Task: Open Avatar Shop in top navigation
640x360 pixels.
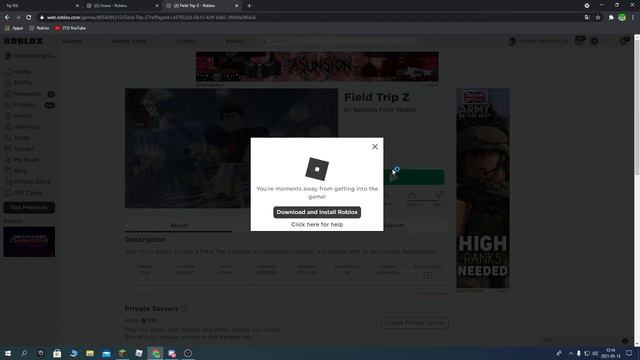Action: [x=129, y=41]
